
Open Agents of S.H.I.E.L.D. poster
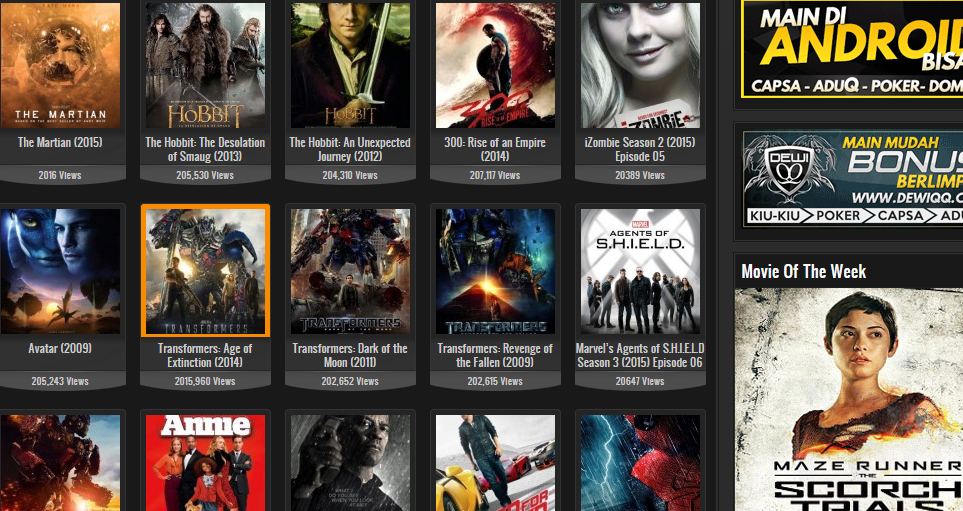pos(640,271)
